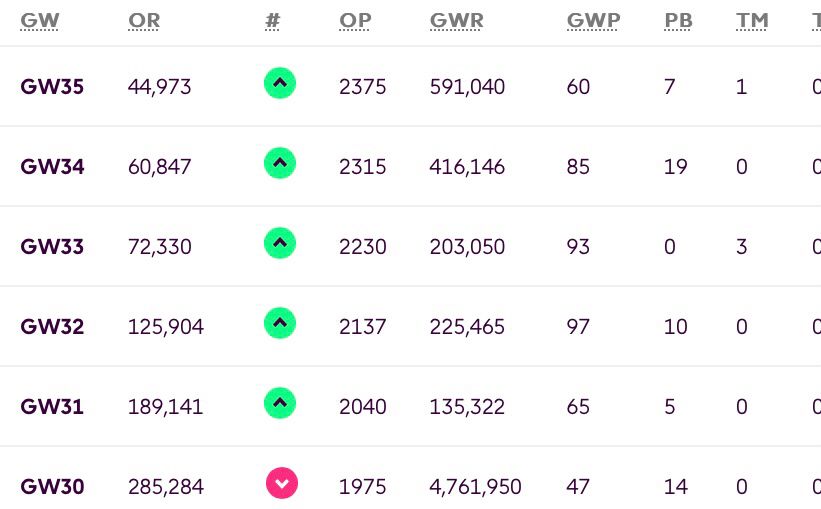This screenshot has height=509, width=821.
Task: Click the TM column header
Action: pyautogui.click(x=751, y=21)
